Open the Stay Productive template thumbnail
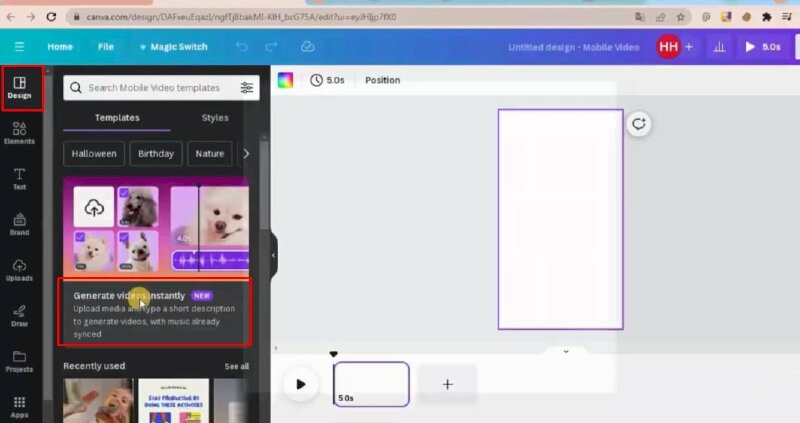This screenshot has width=800, height=423. (173, 401)
